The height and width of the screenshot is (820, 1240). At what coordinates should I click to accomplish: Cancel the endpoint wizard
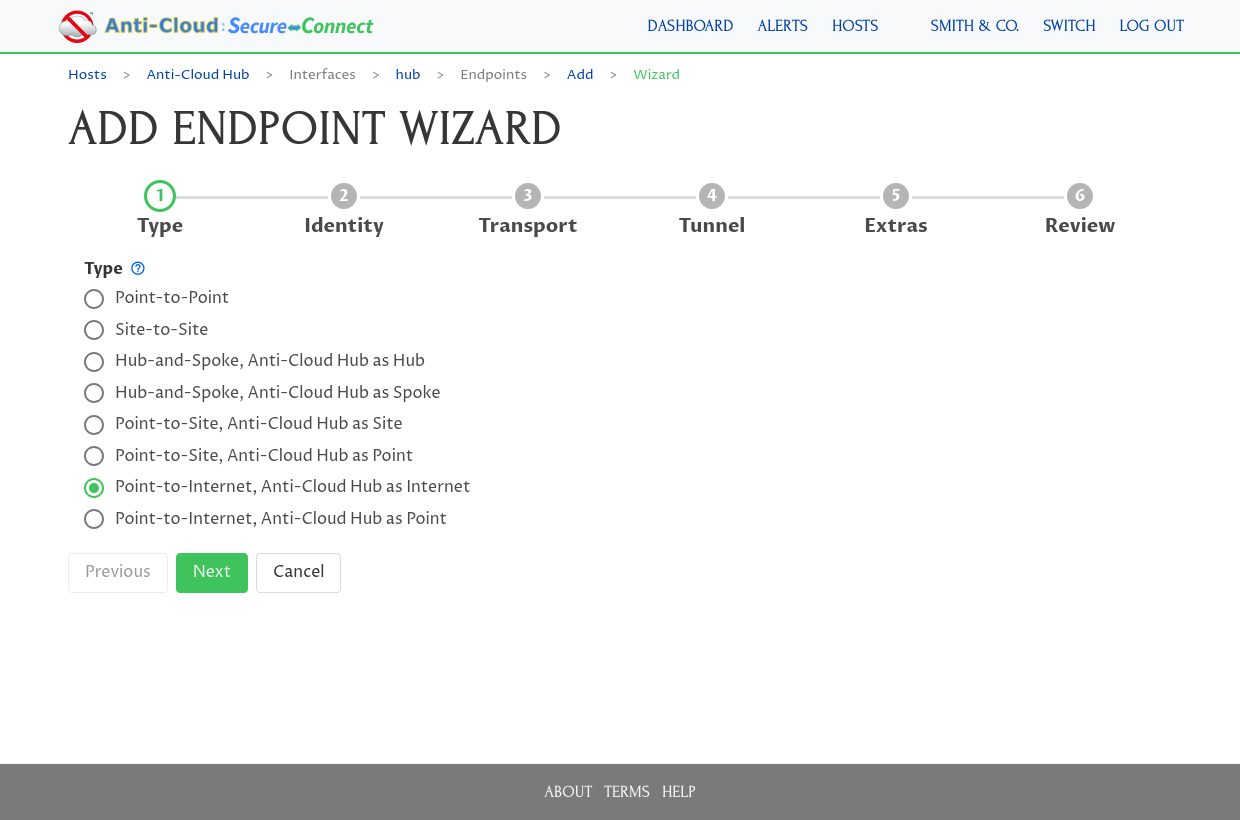coord(298,573)
